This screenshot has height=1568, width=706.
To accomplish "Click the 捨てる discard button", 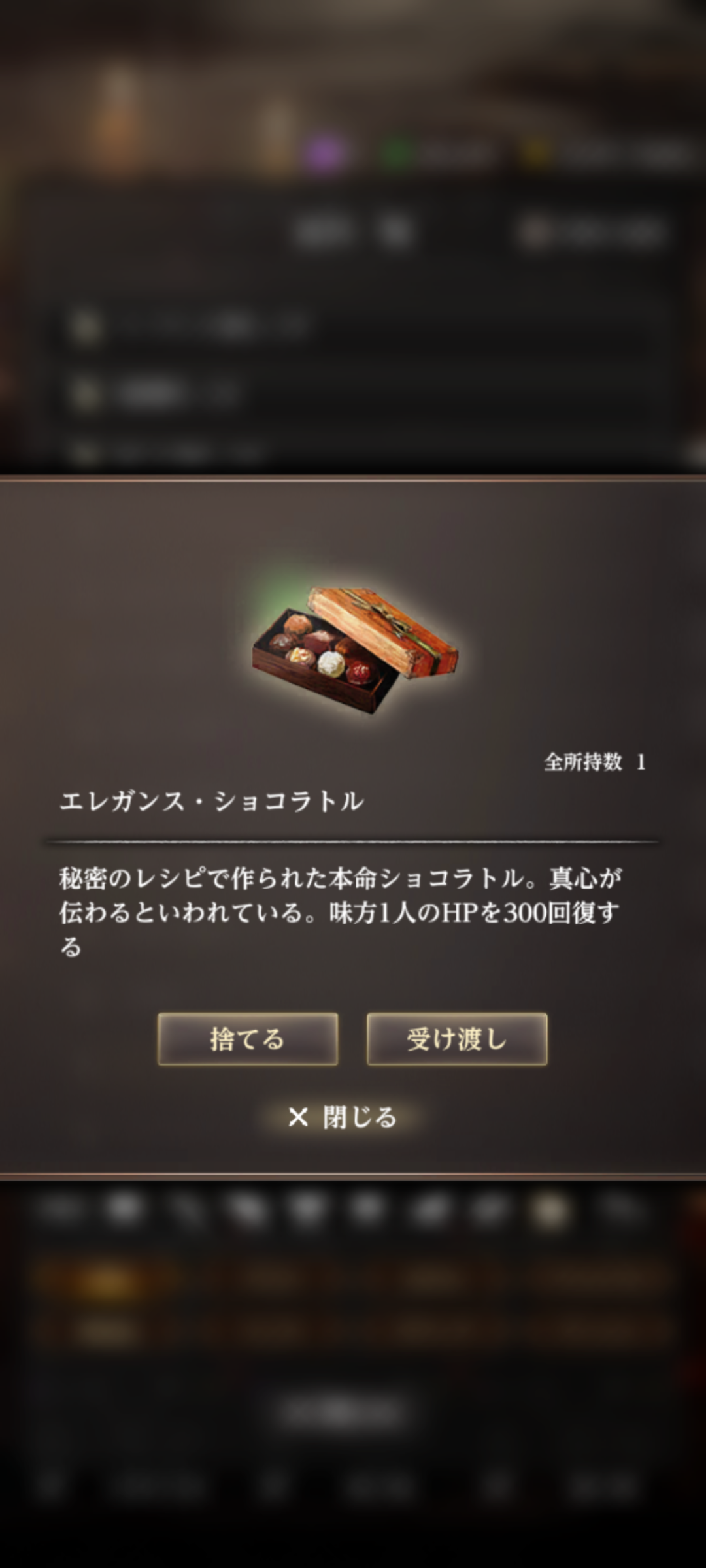I will click(x=248, y=1039).
